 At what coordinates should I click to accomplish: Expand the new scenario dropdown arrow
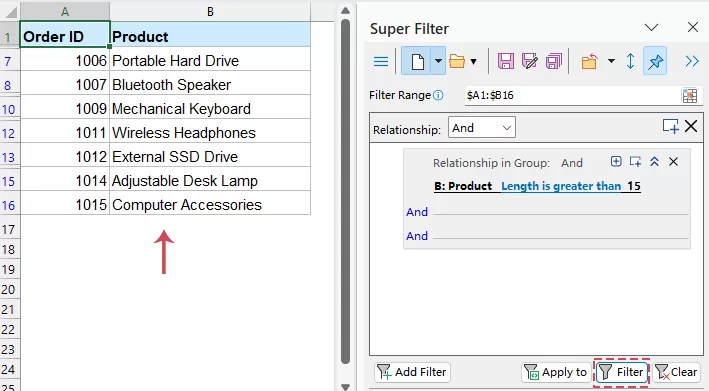[438, 61]
